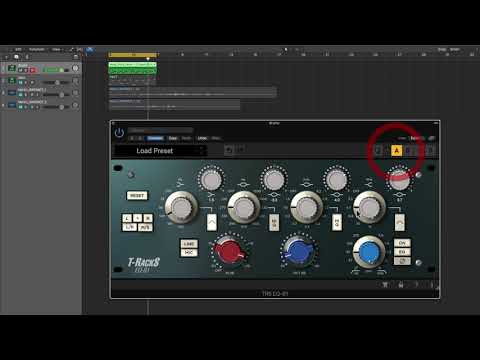Image resolution: width=480 pixels, height=360 pixels.
Task: Open the plugin setting name dropdown
Action: pos(161,130)
